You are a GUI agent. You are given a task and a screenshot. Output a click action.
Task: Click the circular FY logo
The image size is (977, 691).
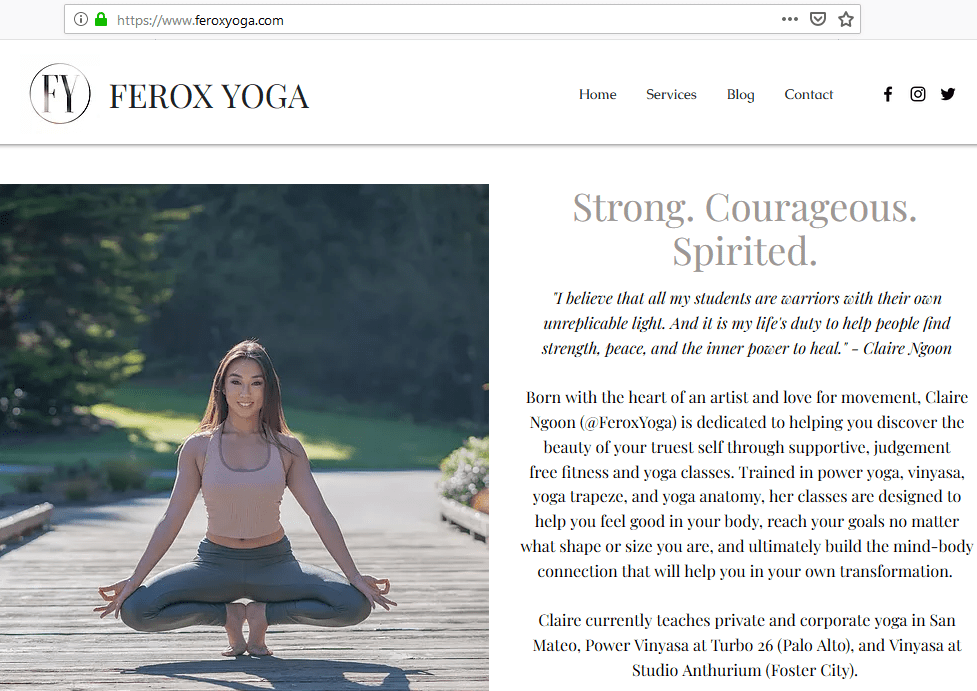coord(60,94)
